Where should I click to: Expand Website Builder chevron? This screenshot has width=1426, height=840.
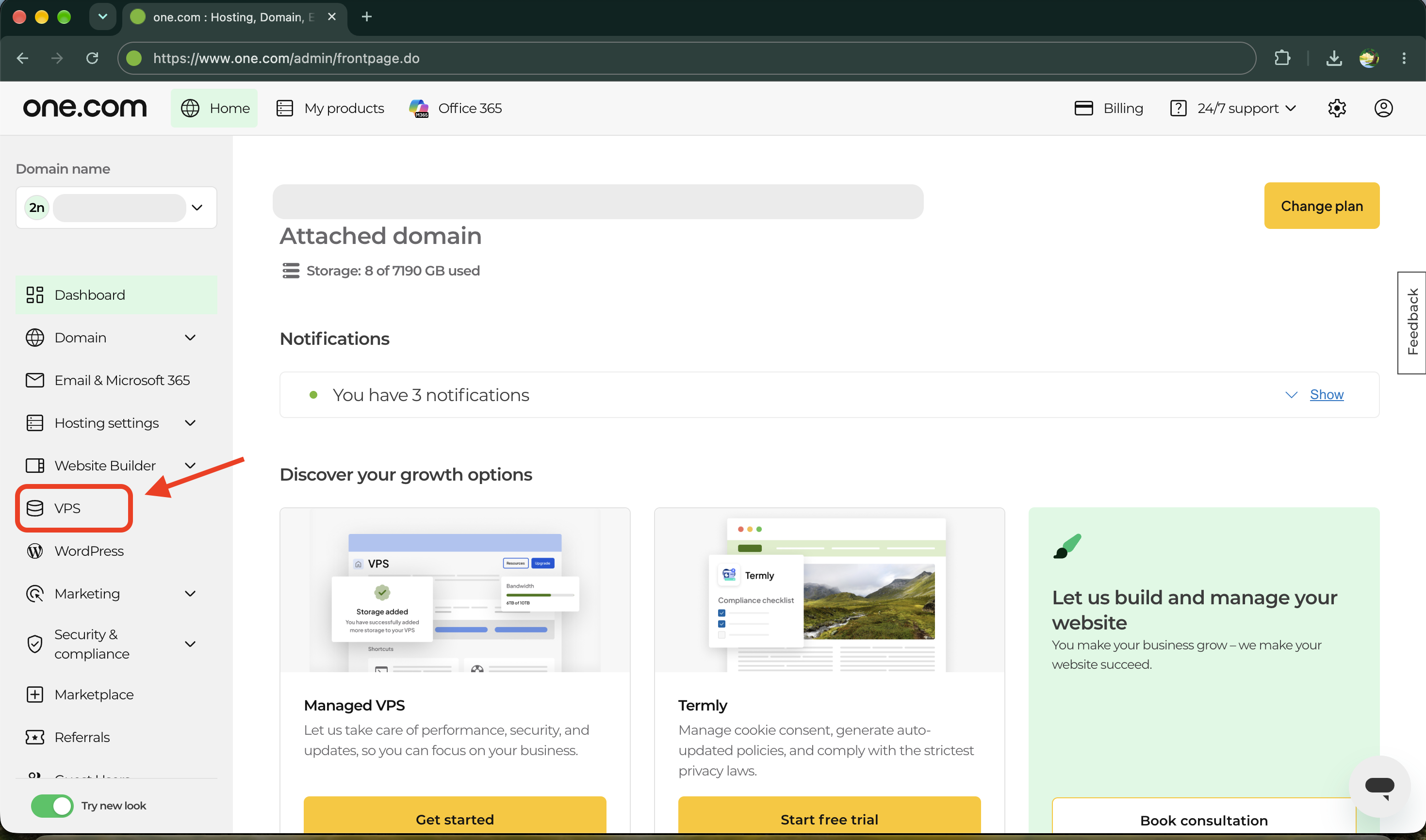coord(190,466)
